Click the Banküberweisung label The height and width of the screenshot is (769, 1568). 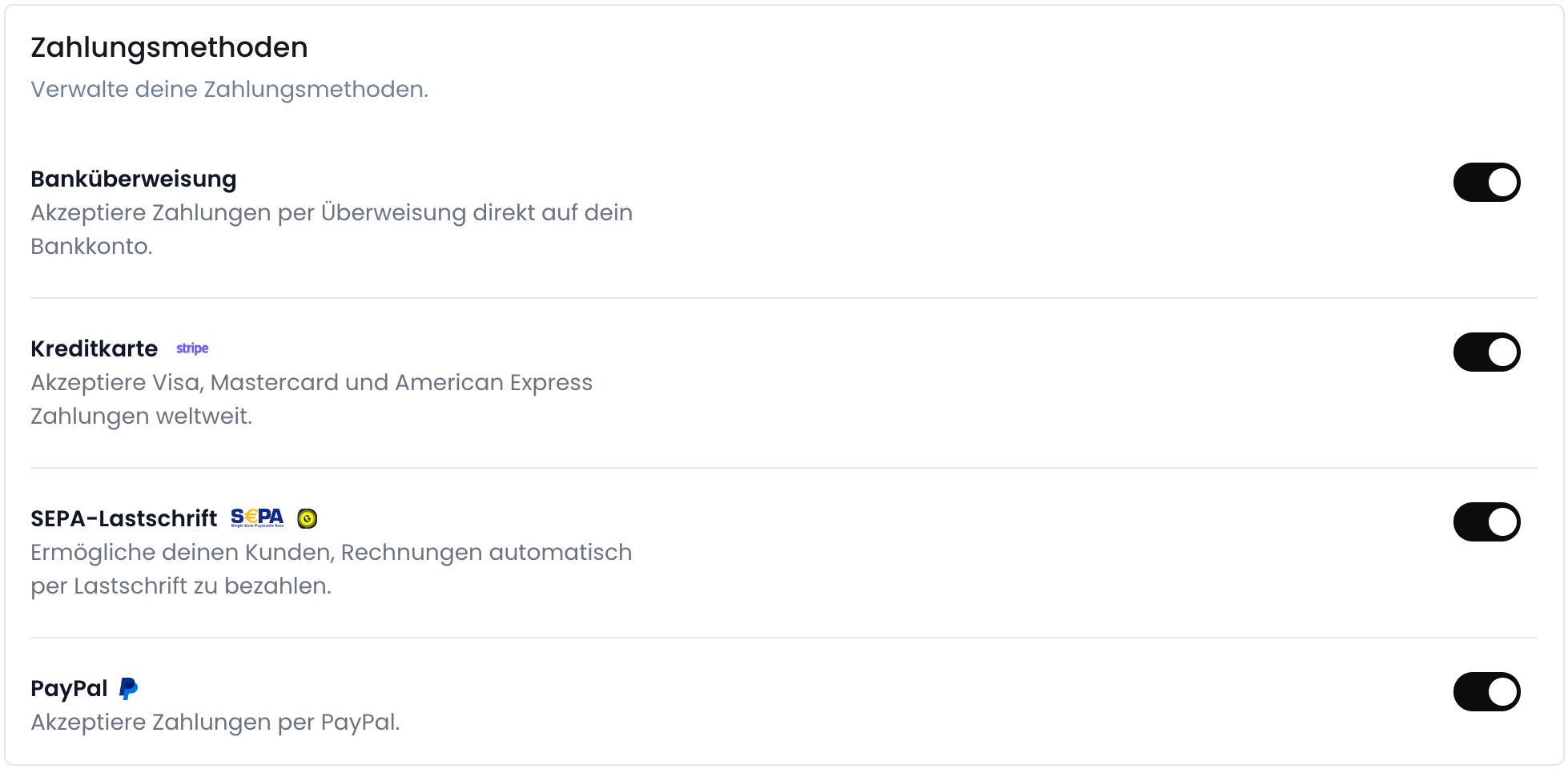point(133,179)
